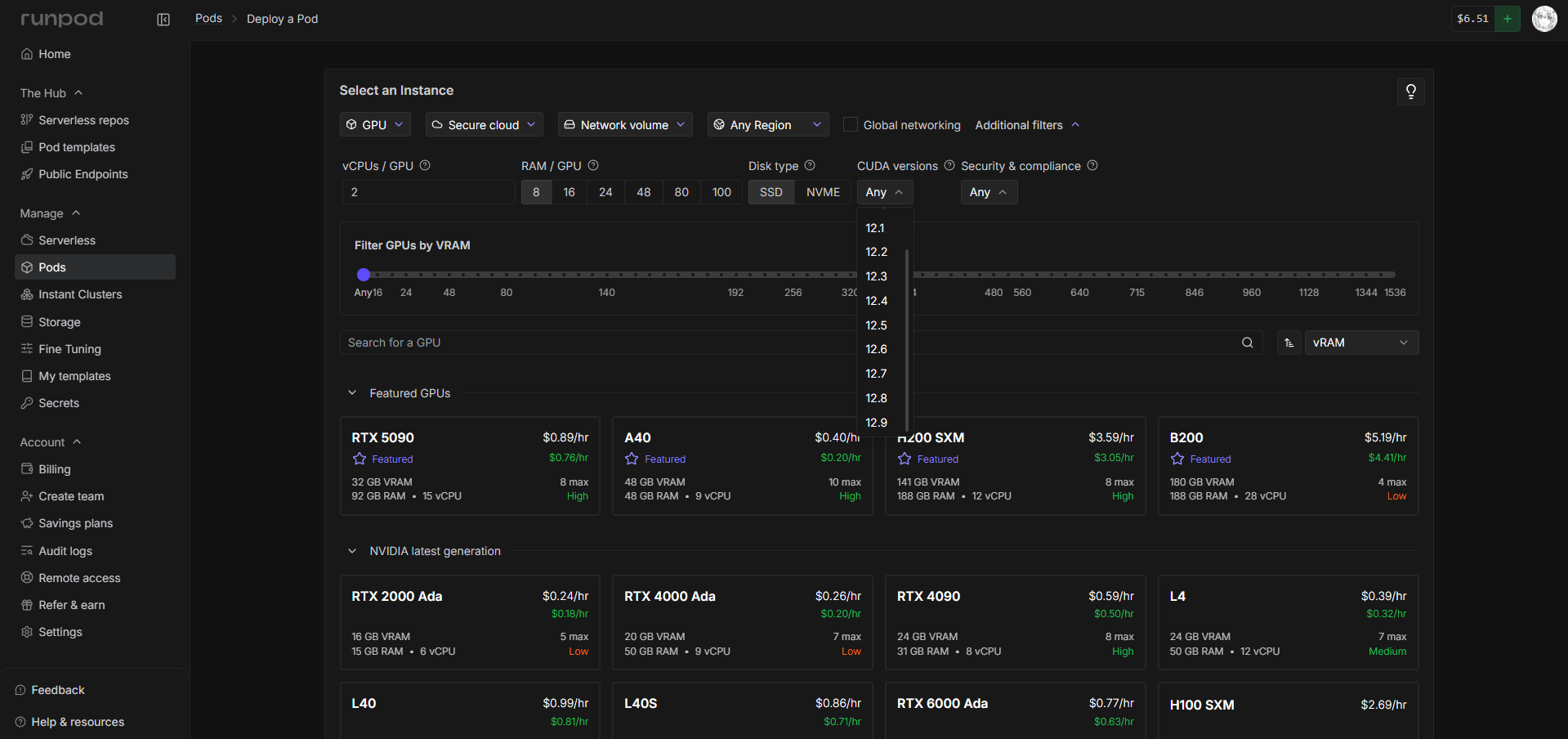This screenshot has height=739, width=1568.
Task: Select NVME disk type
Action: [x=823, y=192]
